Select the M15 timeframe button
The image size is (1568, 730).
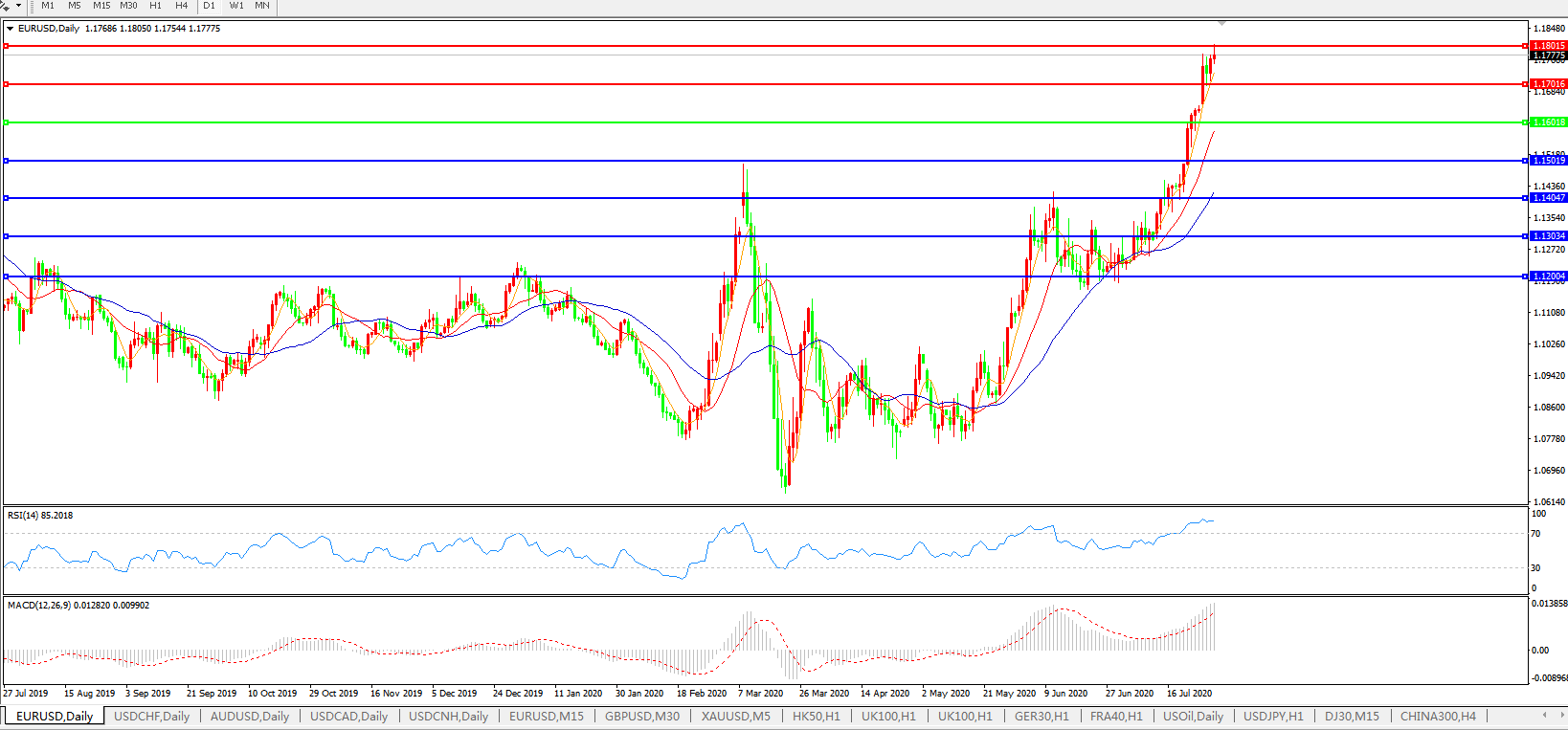point(101,6)
